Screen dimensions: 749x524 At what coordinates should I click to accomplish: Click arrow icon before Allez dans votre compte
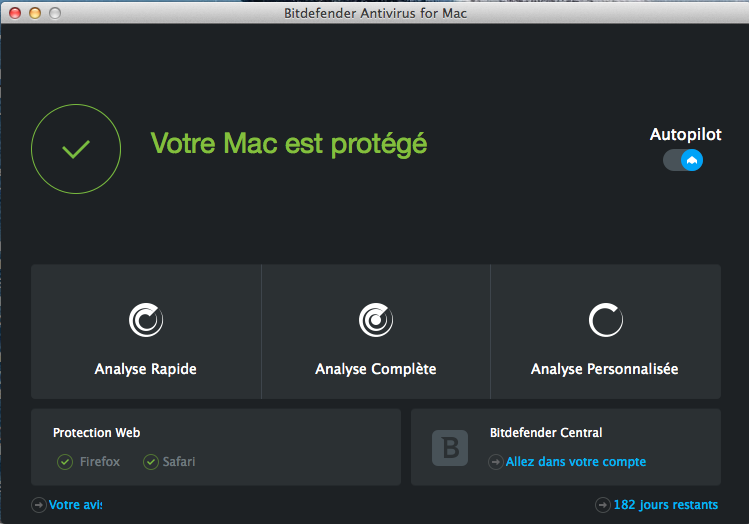coord(496,462)
